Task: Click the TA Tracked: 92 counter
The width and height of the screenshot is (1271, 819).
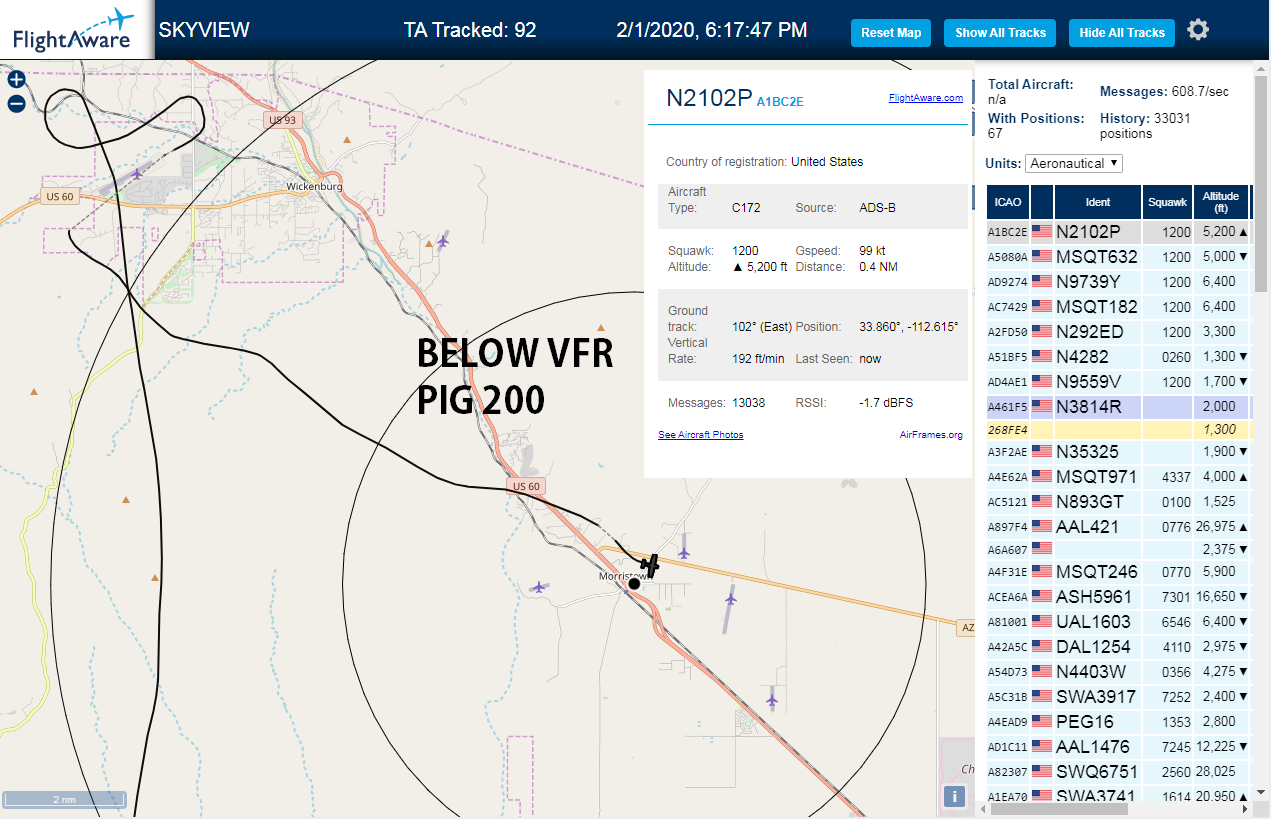Action: tap(470, 30)
